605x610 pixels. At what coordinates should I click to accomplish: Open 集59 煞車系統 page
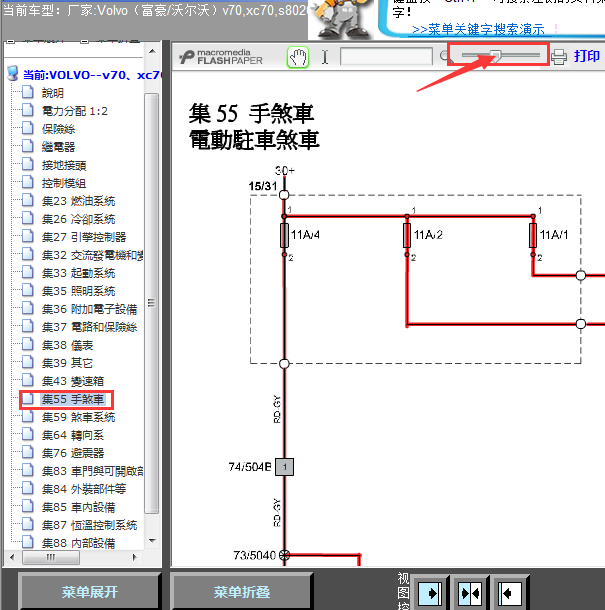pos(78,417)
